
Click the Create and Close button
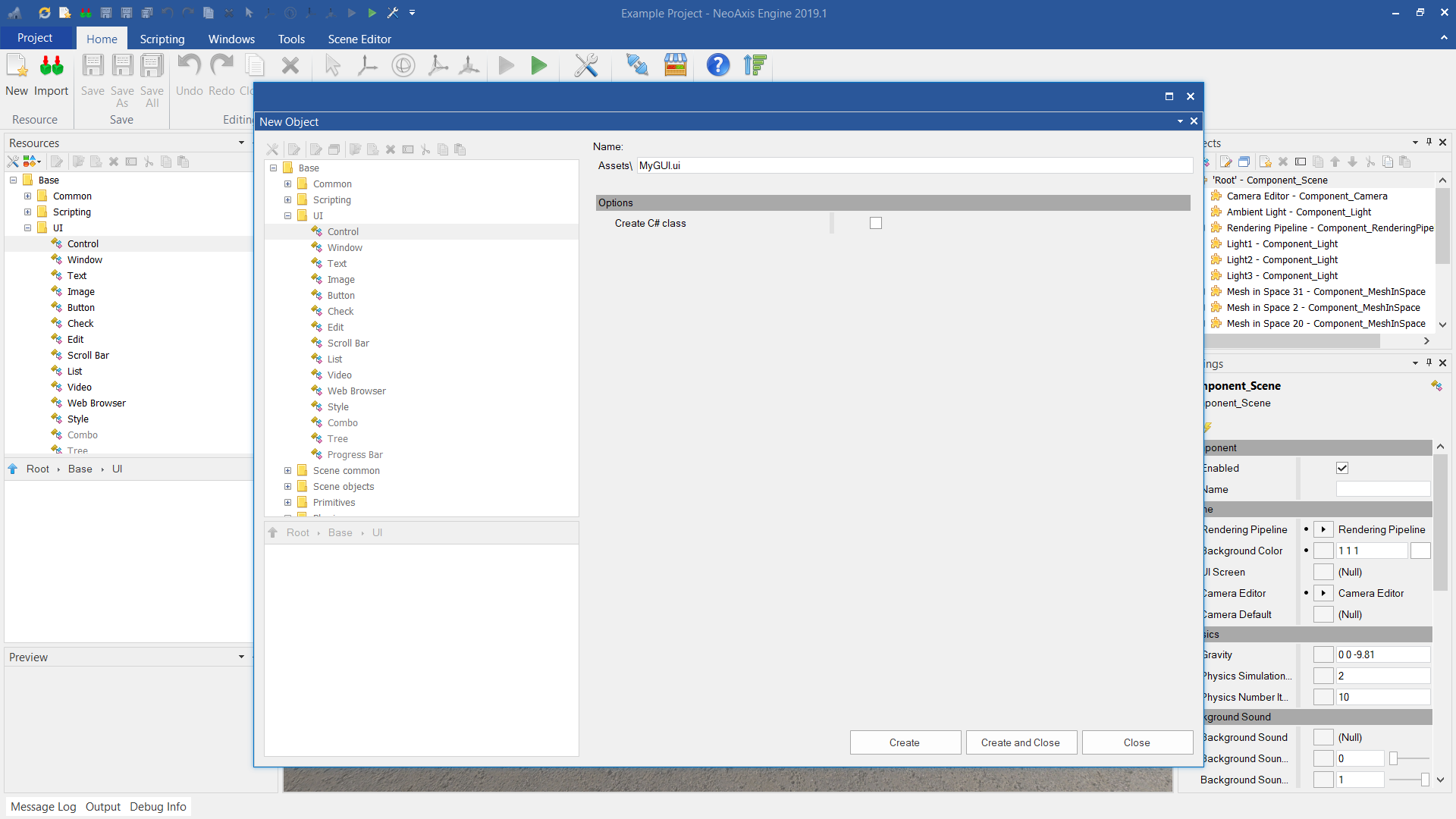point(1021,742)
